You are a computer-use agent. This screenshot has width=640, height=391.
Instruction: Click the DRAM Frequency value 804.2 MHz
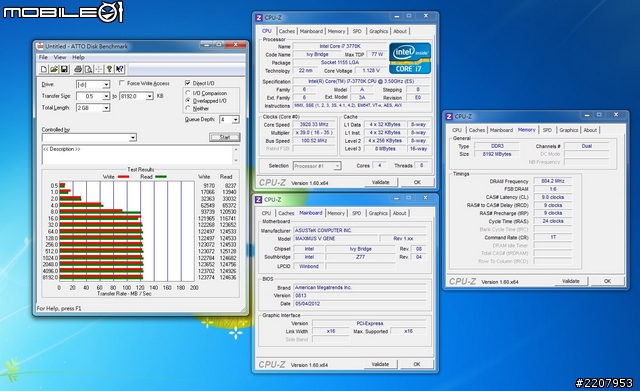(x=553, y=181)
